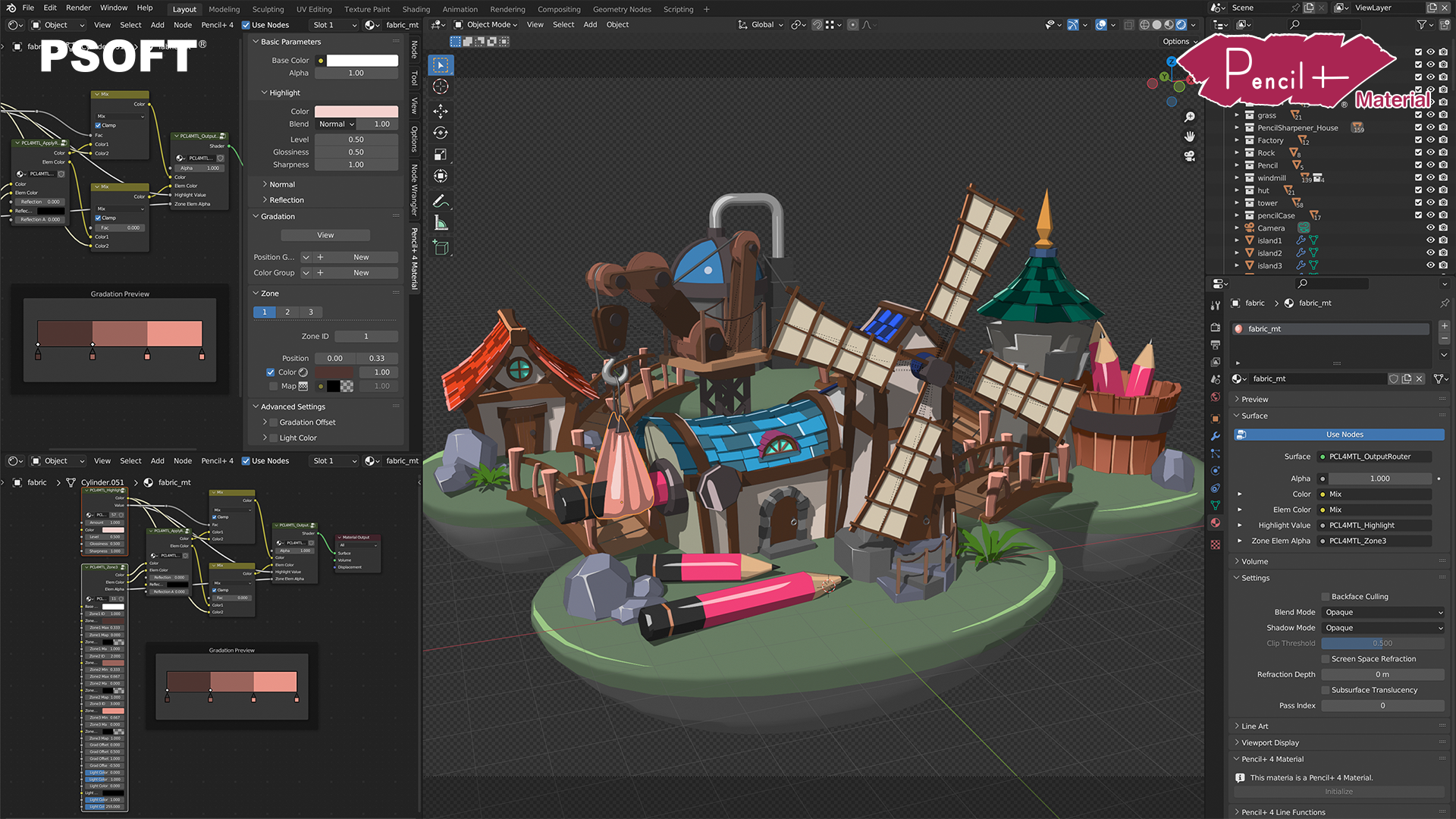Screen dimensions: 1456x819
Task: Open the Render menu
Action: click(x=78, y=8)
